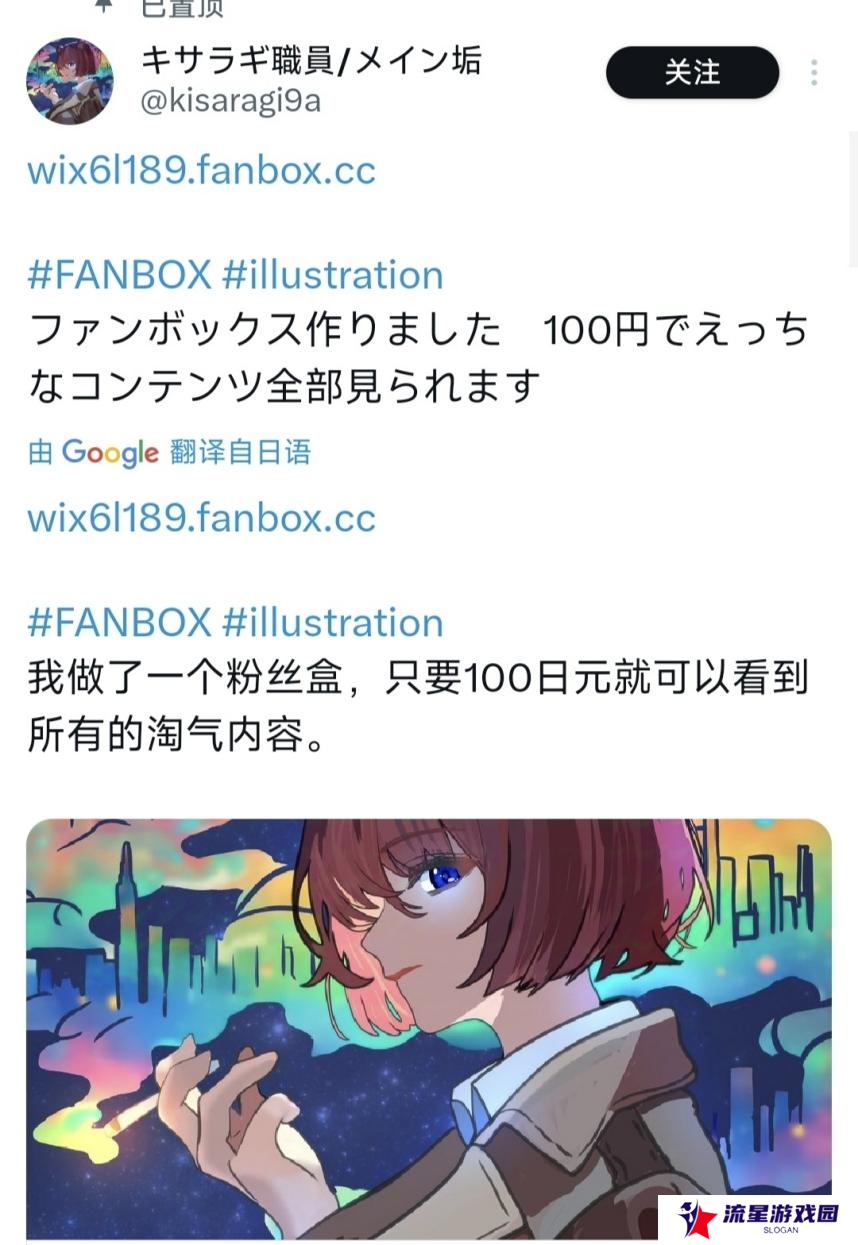Follow the account with 关注 button
This screenshot has width=858, height=1245.
point(692,72)
